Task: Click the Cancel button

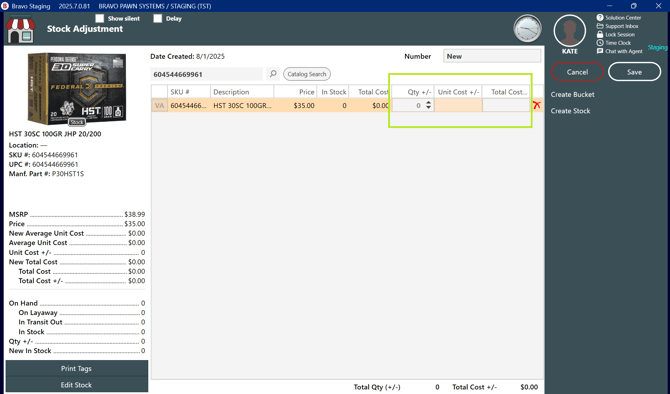Action: coord(577,72)
